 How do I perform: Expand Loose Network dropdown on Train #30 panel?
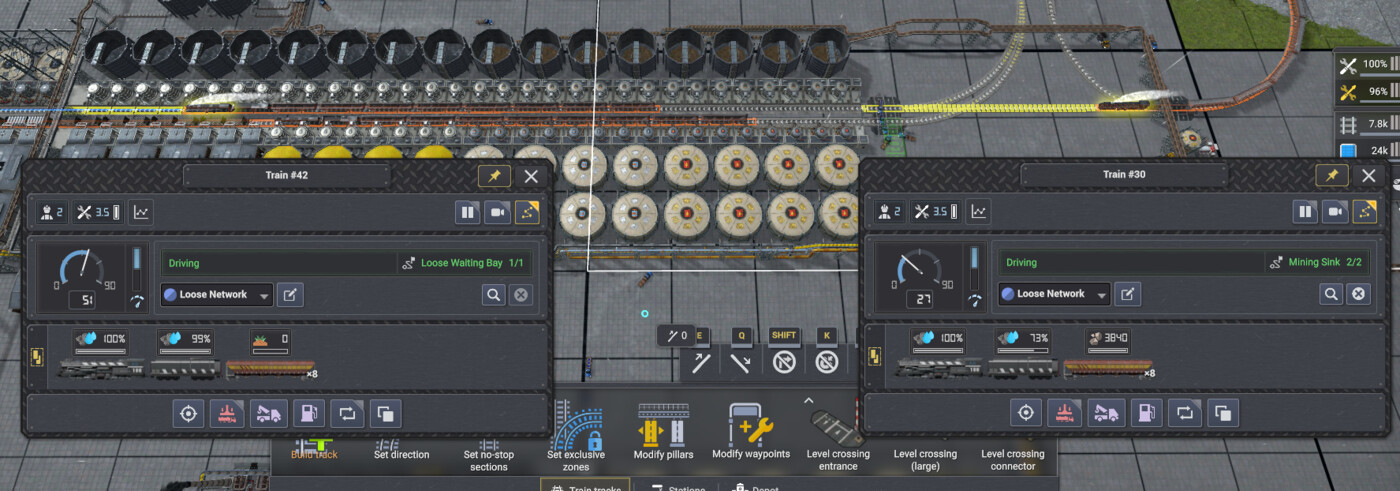1054,294
